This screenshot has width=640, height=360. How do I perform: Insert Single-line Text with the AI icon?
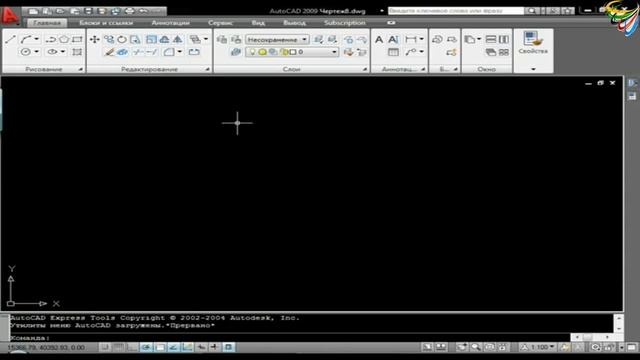393,40
